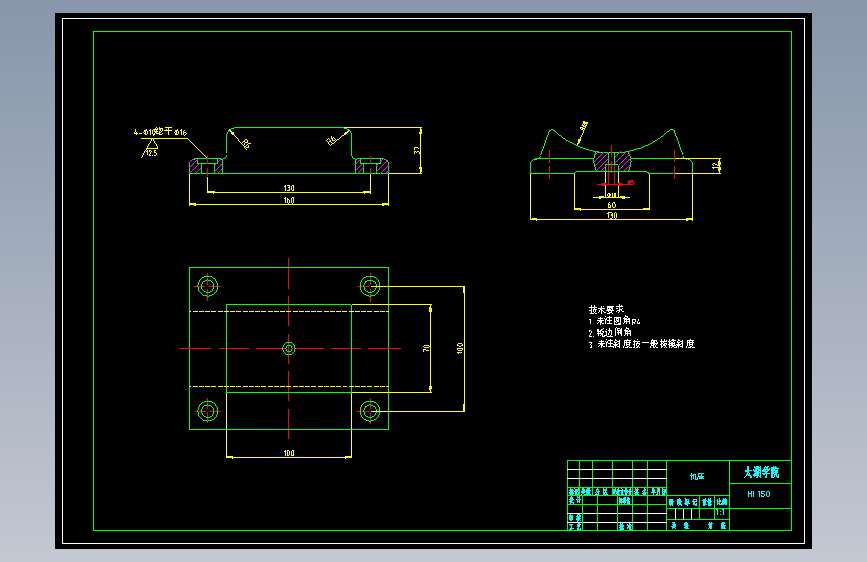Click the "技术要求" heading
Screen dimensions: 867x562
tap(606, 309)
